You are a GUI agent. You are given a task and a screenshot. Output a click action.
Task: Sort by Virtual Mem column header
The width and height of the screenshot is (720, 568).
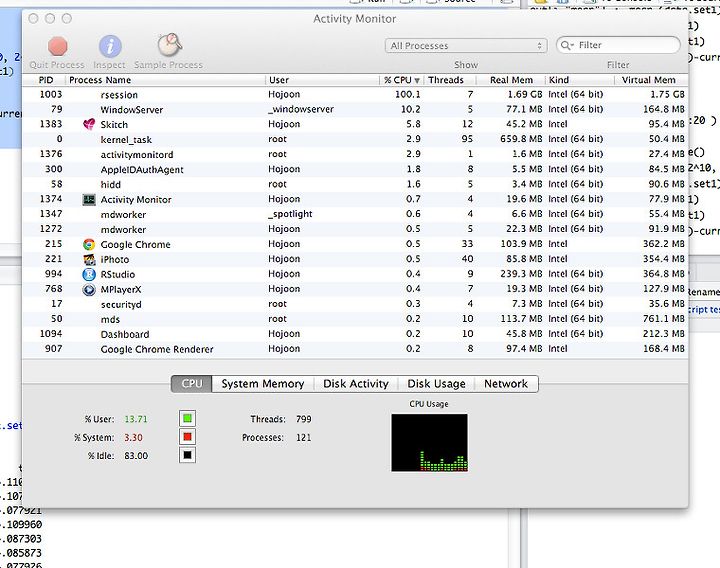(651, 80)
